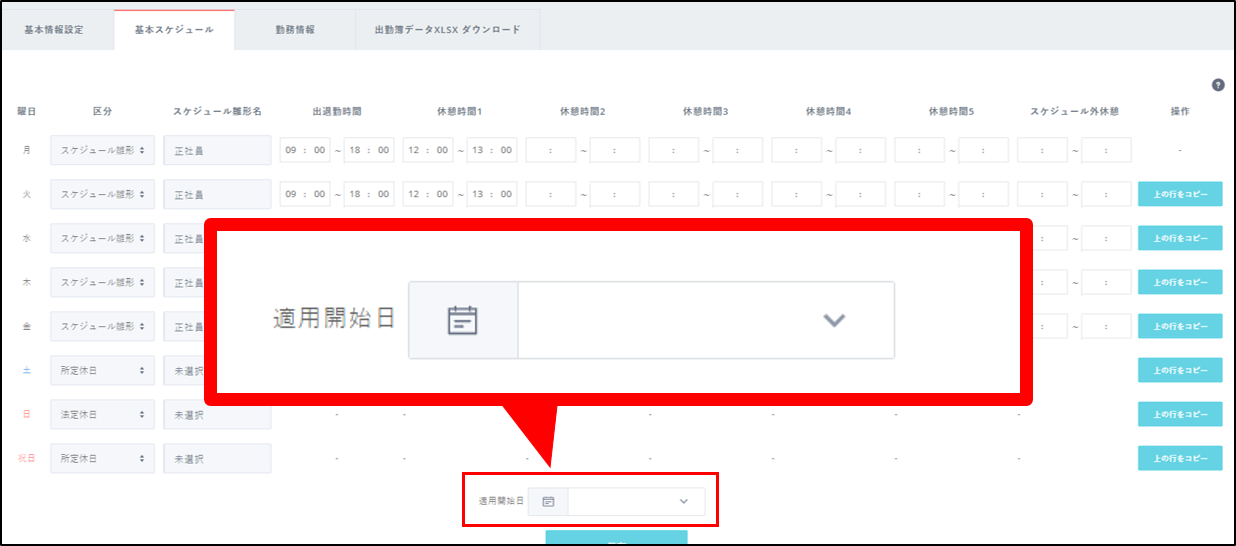Copy row above into Tuesday row
1236x546 pixels.
tap(1180, 194)
